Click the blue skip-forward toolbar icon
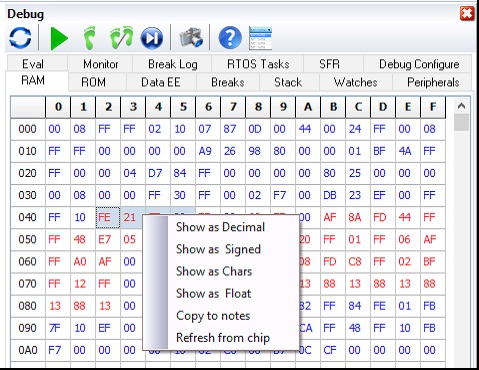Screen dimensions: 479x370 pos(152,38)
